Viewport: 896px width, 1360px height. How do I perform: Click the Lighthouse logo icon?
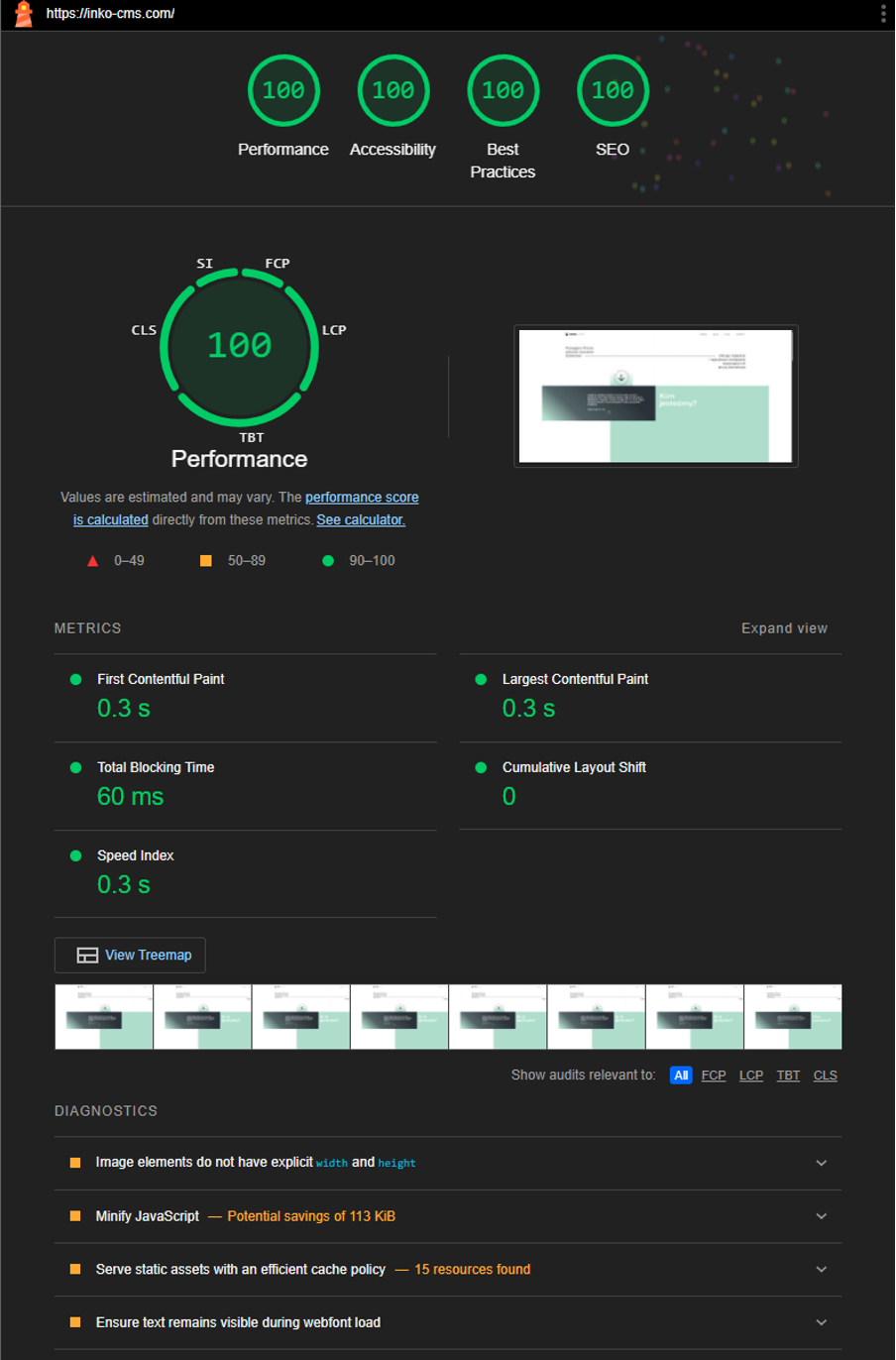pos(24,14)
